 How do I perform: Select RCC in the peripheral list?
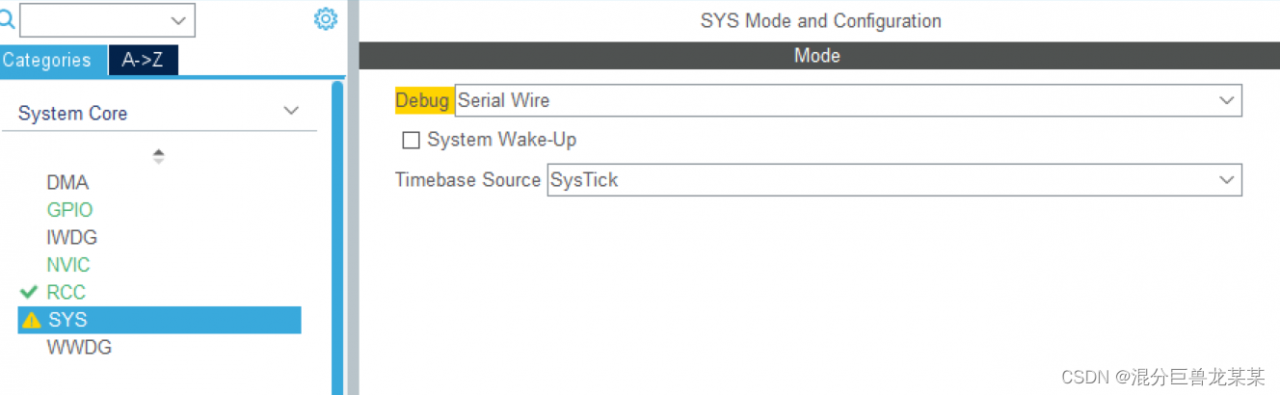66,292
